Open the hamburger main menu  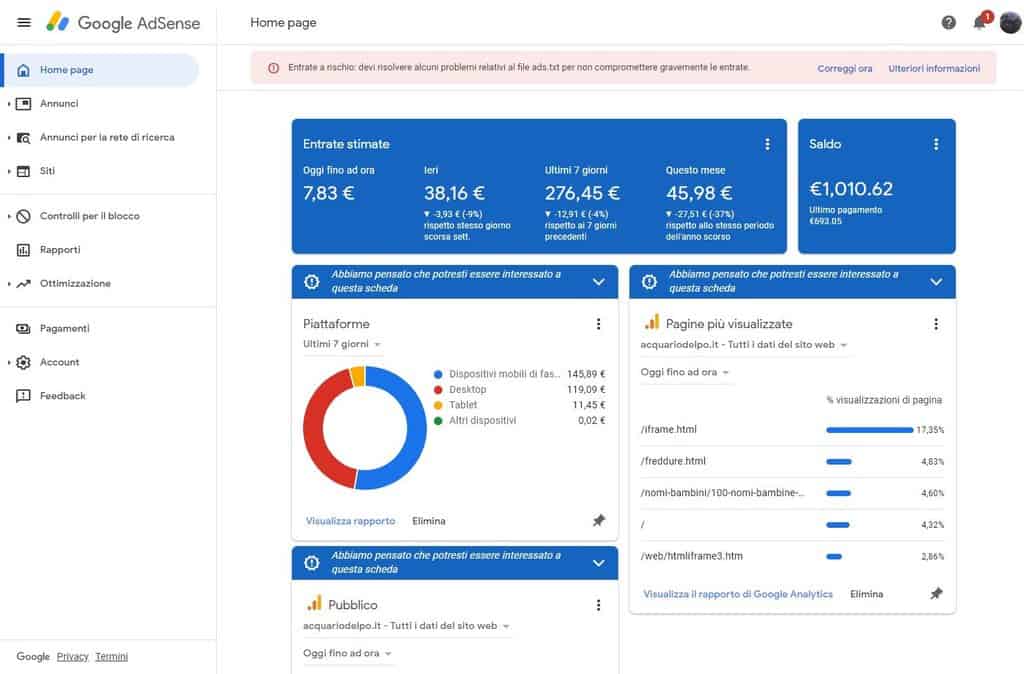pos(24,23)
